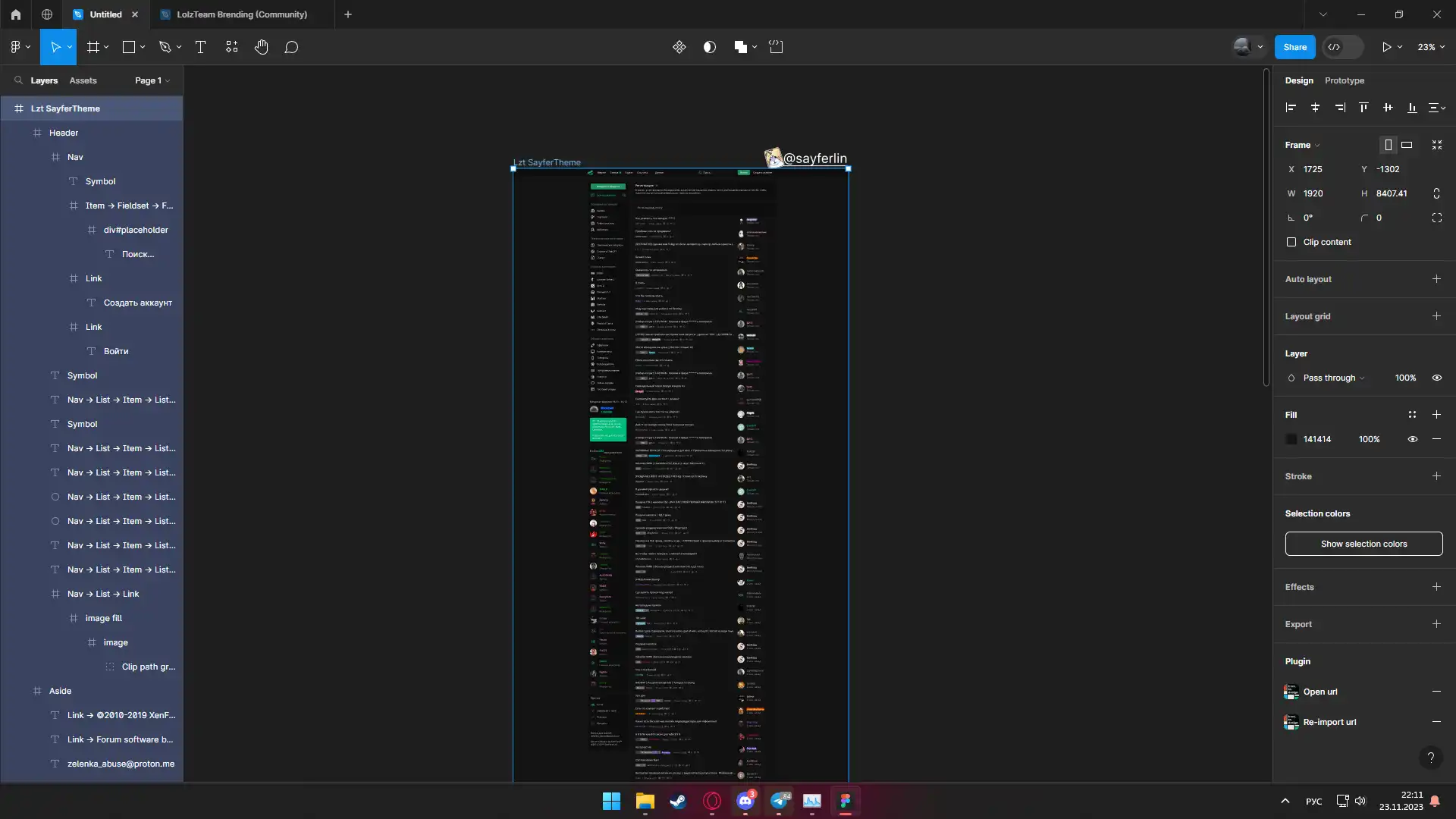Toggle Dev Mode switch

click(x=1343, y=47)
